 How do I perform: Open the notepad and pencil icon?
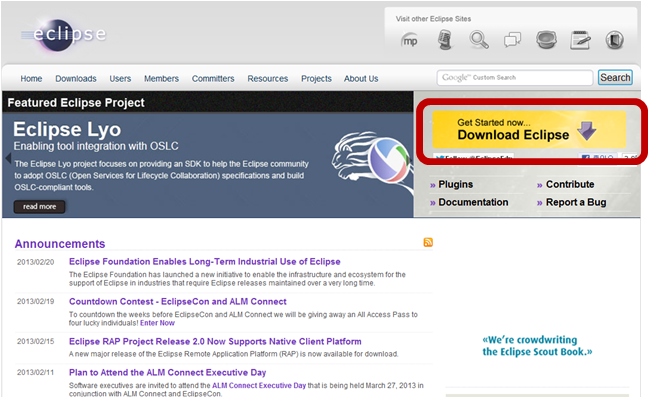click(580, 40)
